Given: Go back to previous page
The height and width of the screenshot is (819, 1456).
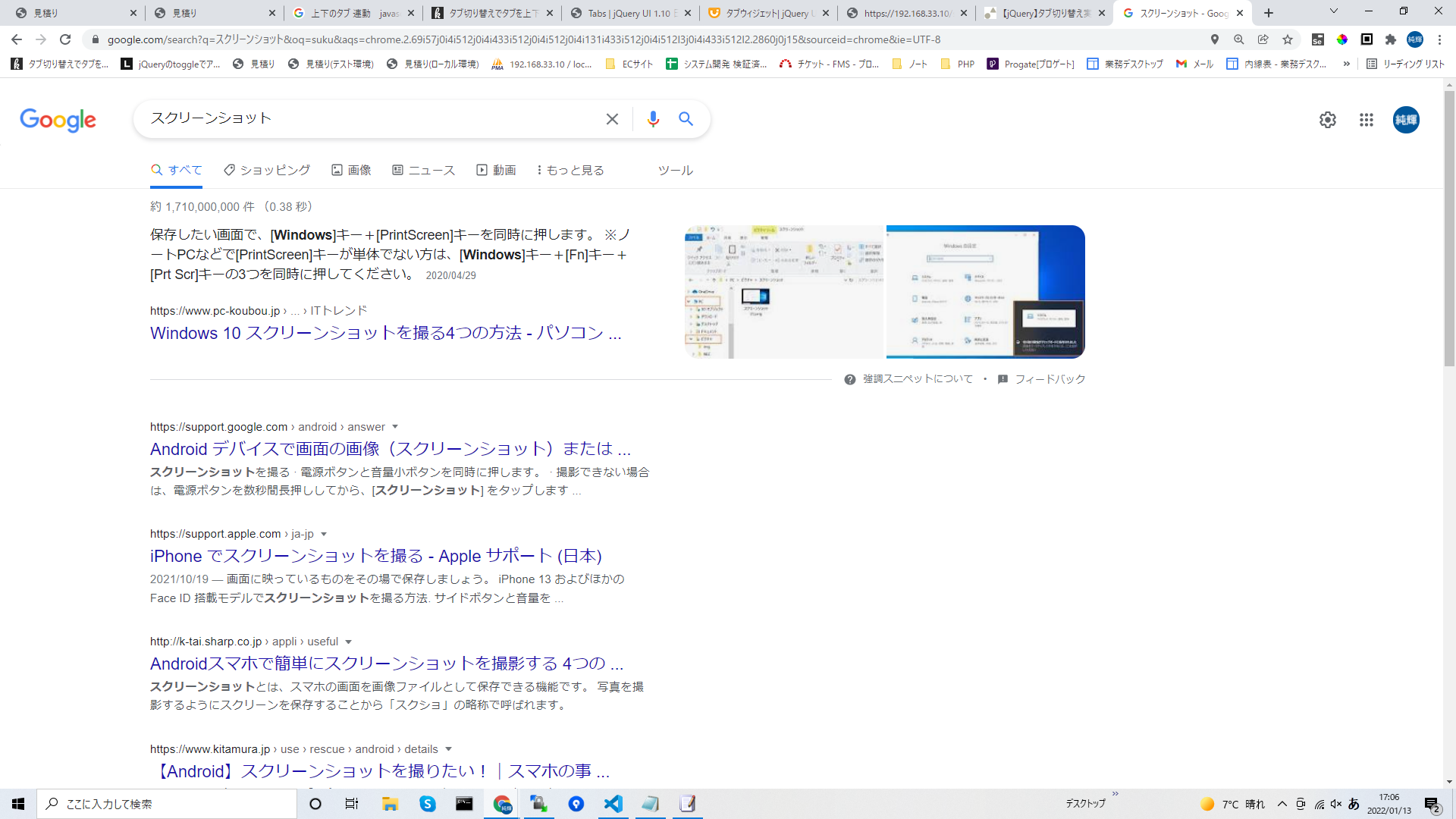Looking at the screenshot, I should [x=17, y=39].
